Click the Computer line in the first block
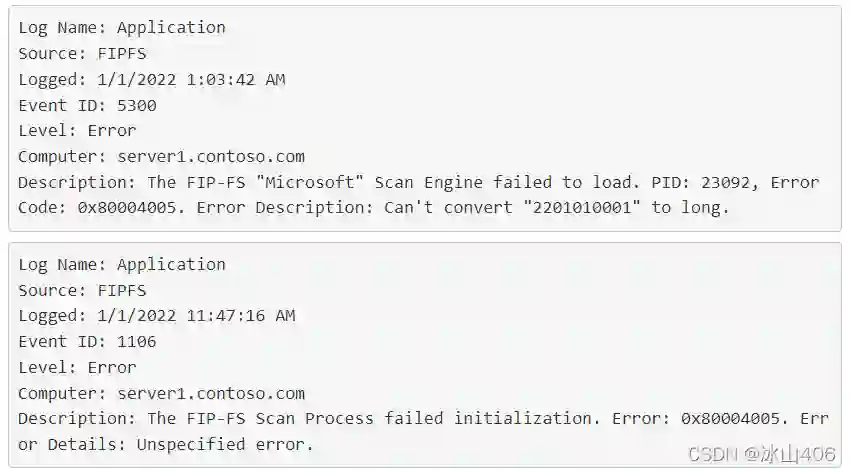 click(161, 157)
